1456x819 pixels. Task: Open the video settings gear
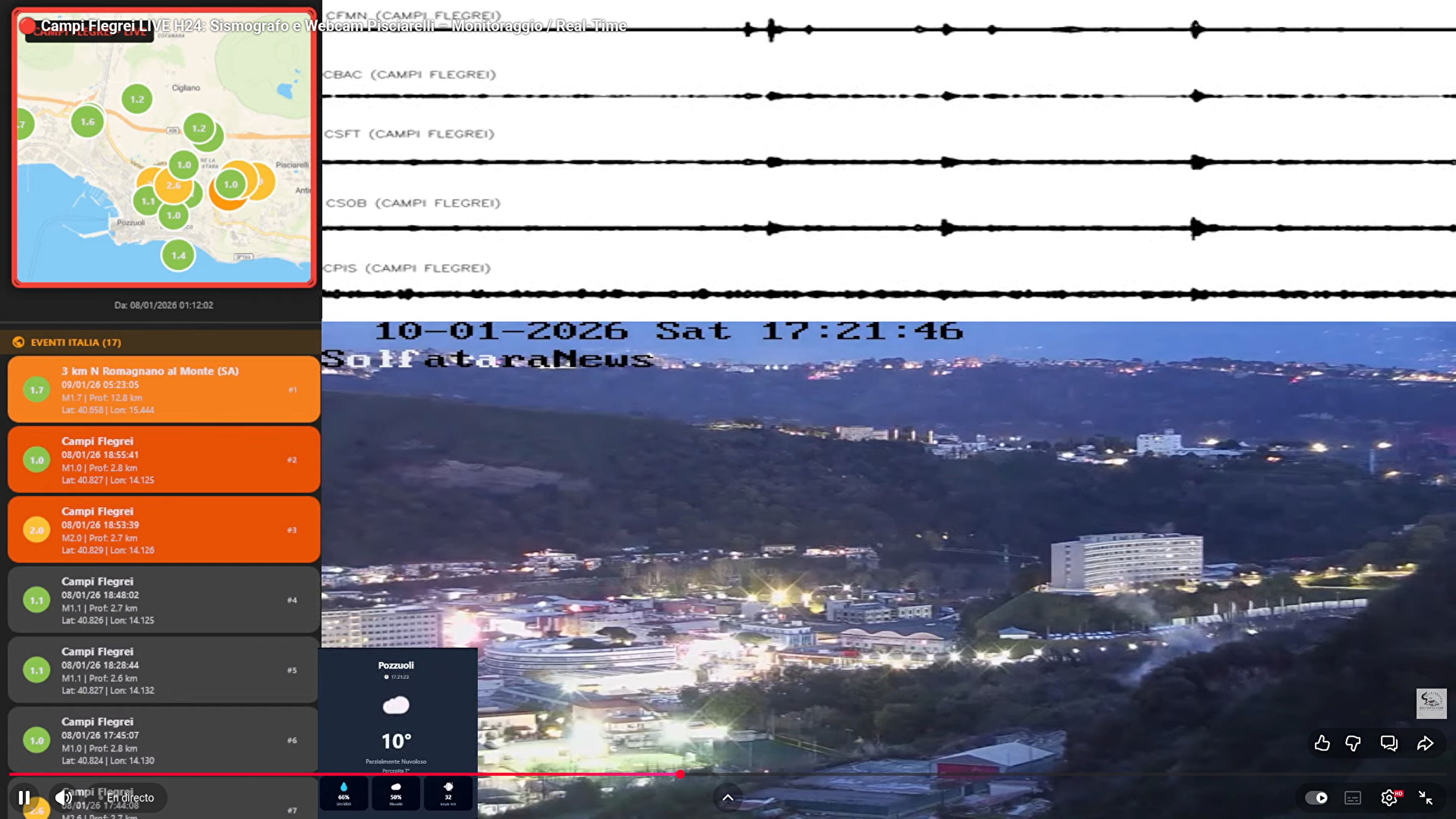(x=1389, y=797)
